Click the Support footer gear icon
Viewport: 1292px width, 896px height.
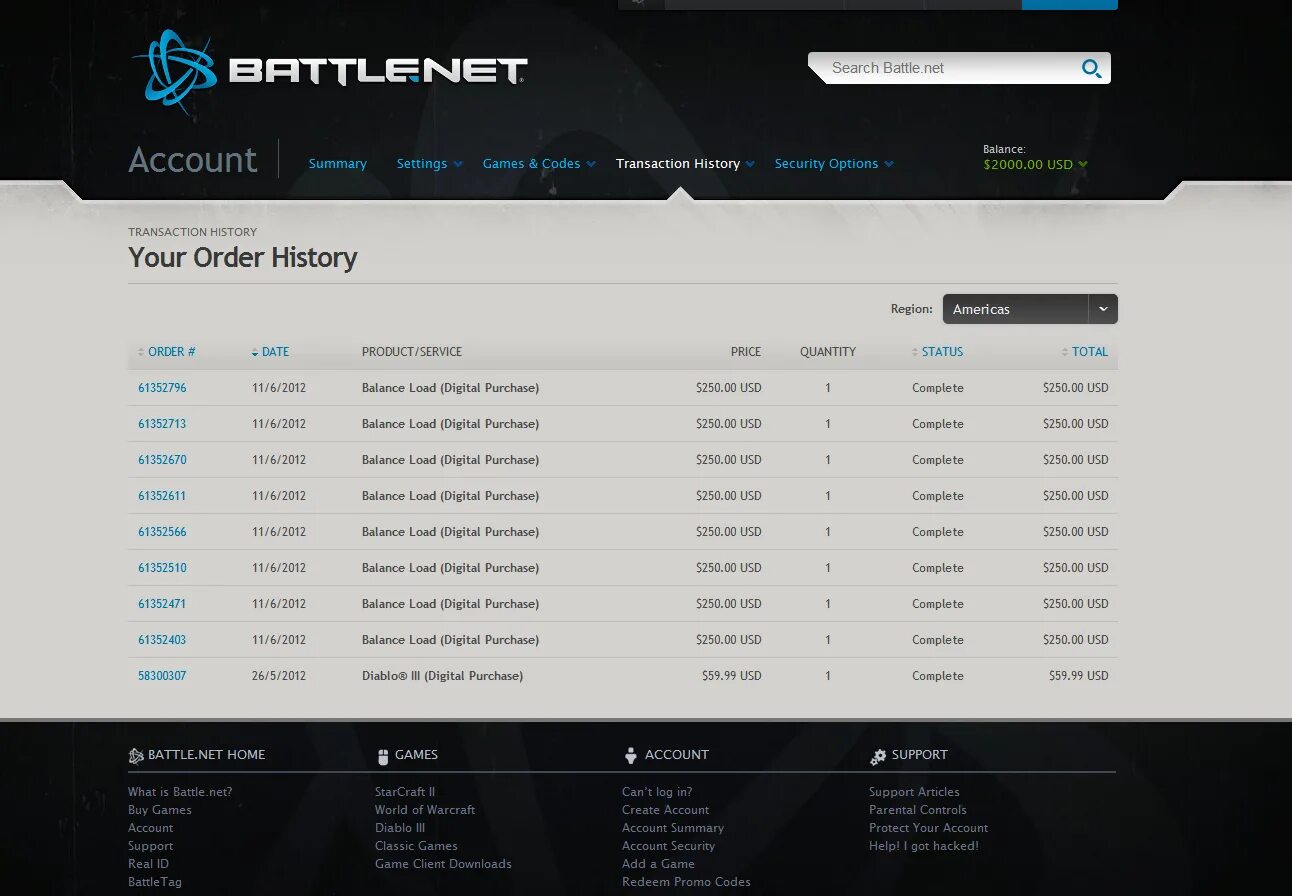coord(878,757)
